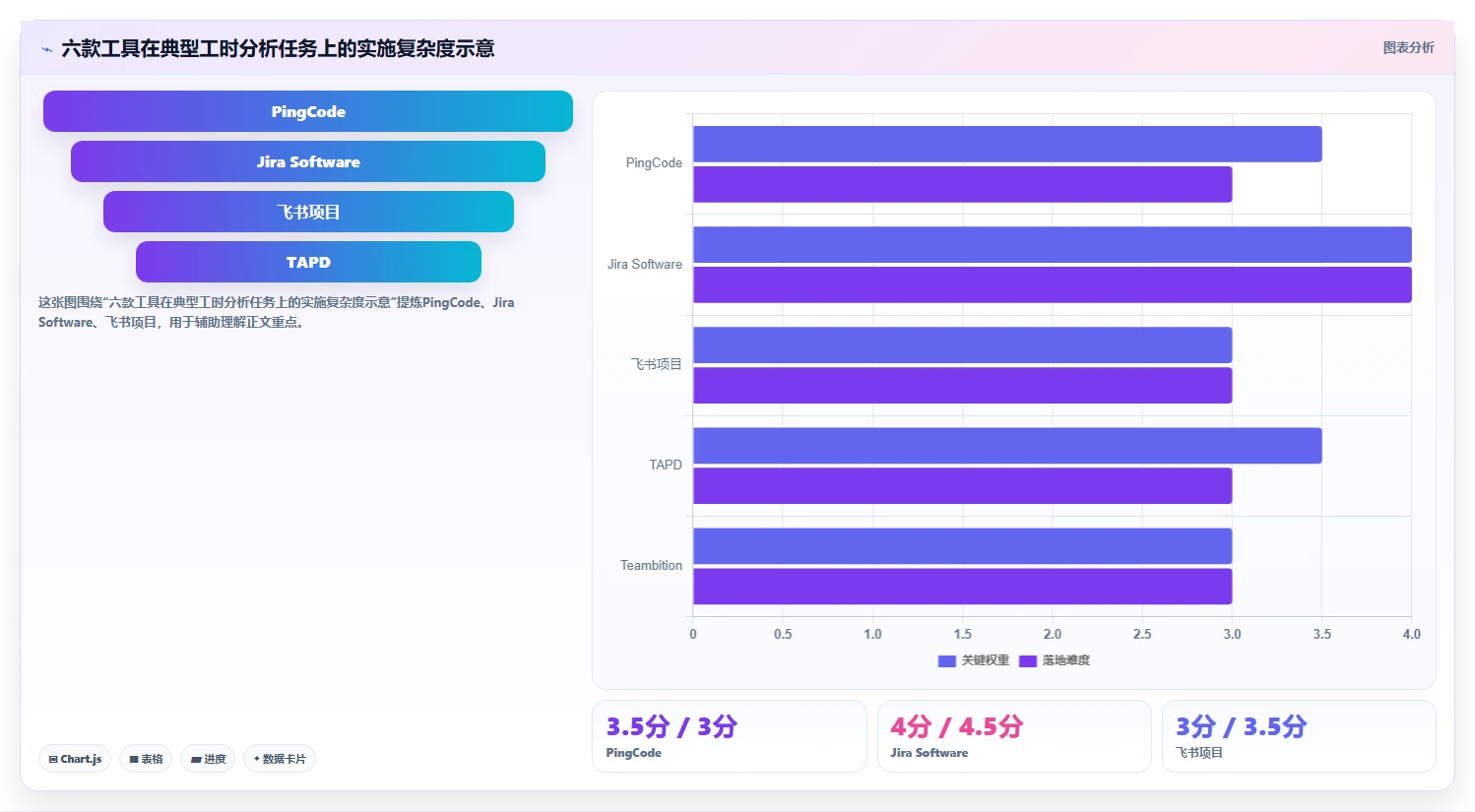Click the Jira Software blue bar

1053,244
